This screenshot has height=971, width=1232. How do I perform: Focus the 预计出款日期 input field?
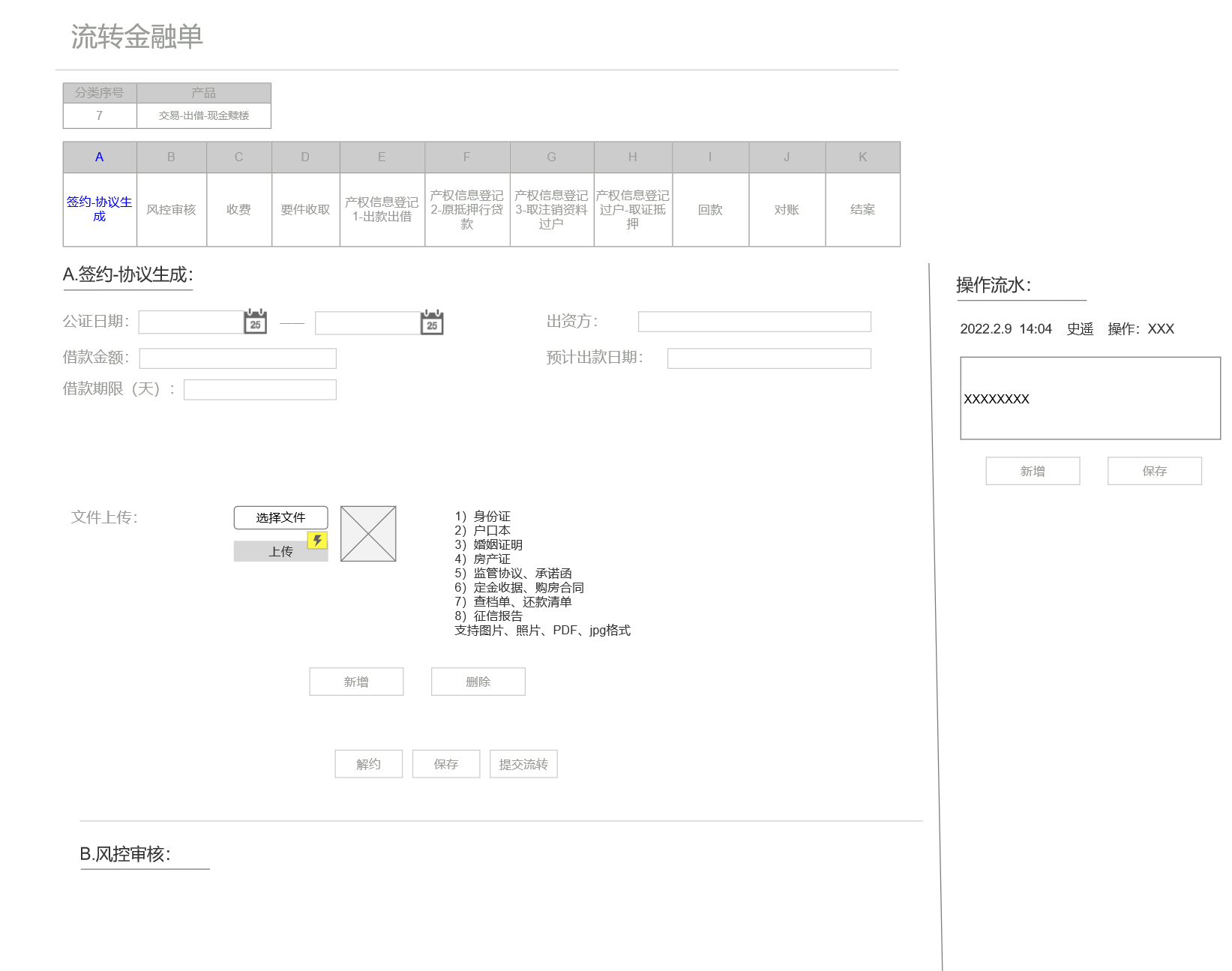[x=769, y=358]
